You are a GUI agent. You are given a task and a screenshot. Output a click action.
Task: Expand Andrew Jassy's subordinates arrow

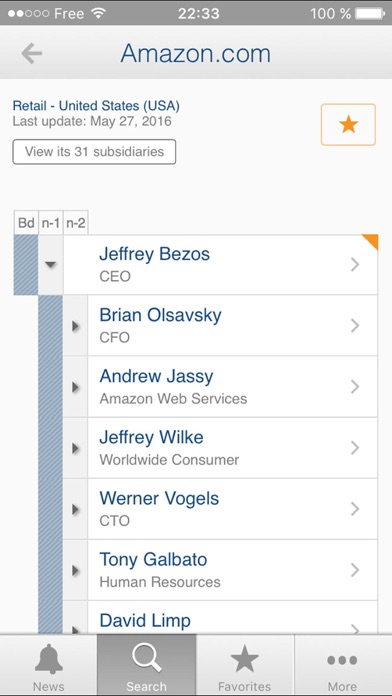point(75,388)
